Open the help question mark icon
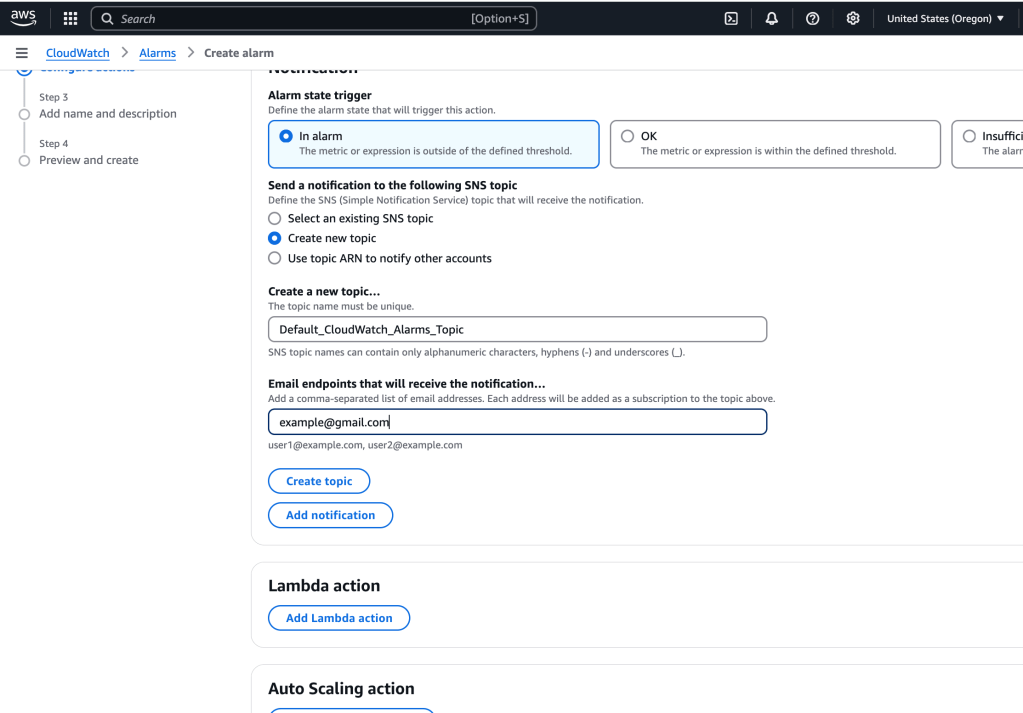Viewport: 1023px width, 713px height. 813,18
